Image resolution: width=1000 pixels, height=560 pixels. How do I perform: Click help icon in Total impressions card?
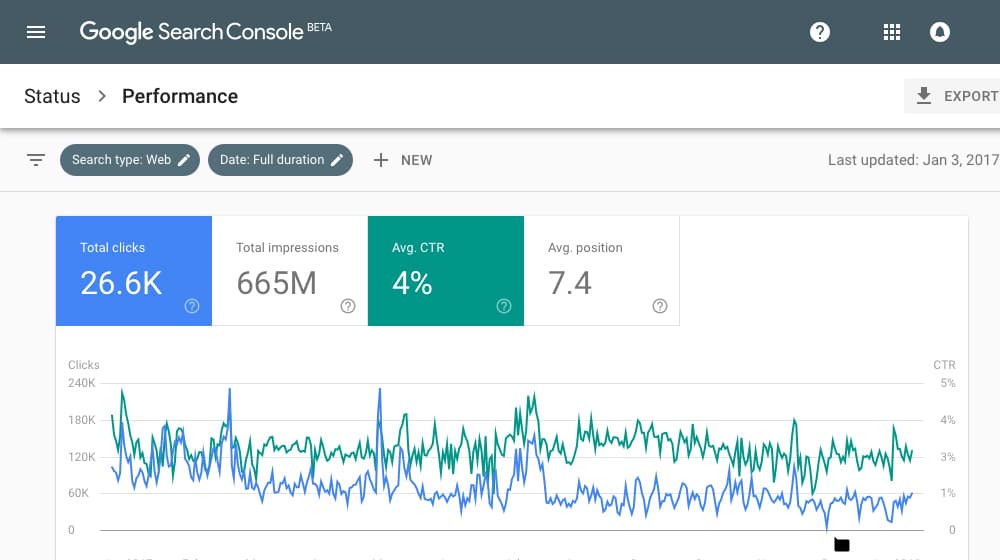348,306
